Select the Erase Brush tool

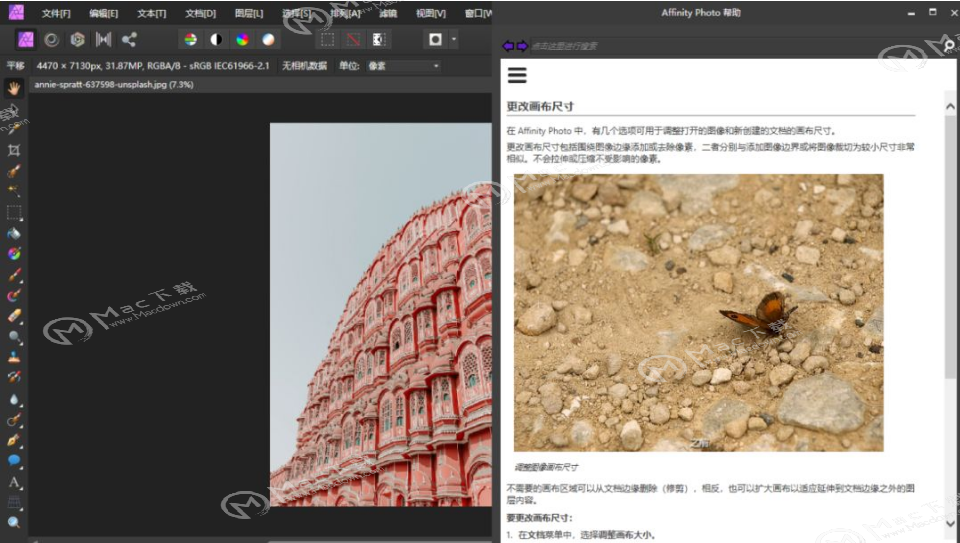pyautogui.click(x=13, y=316)
